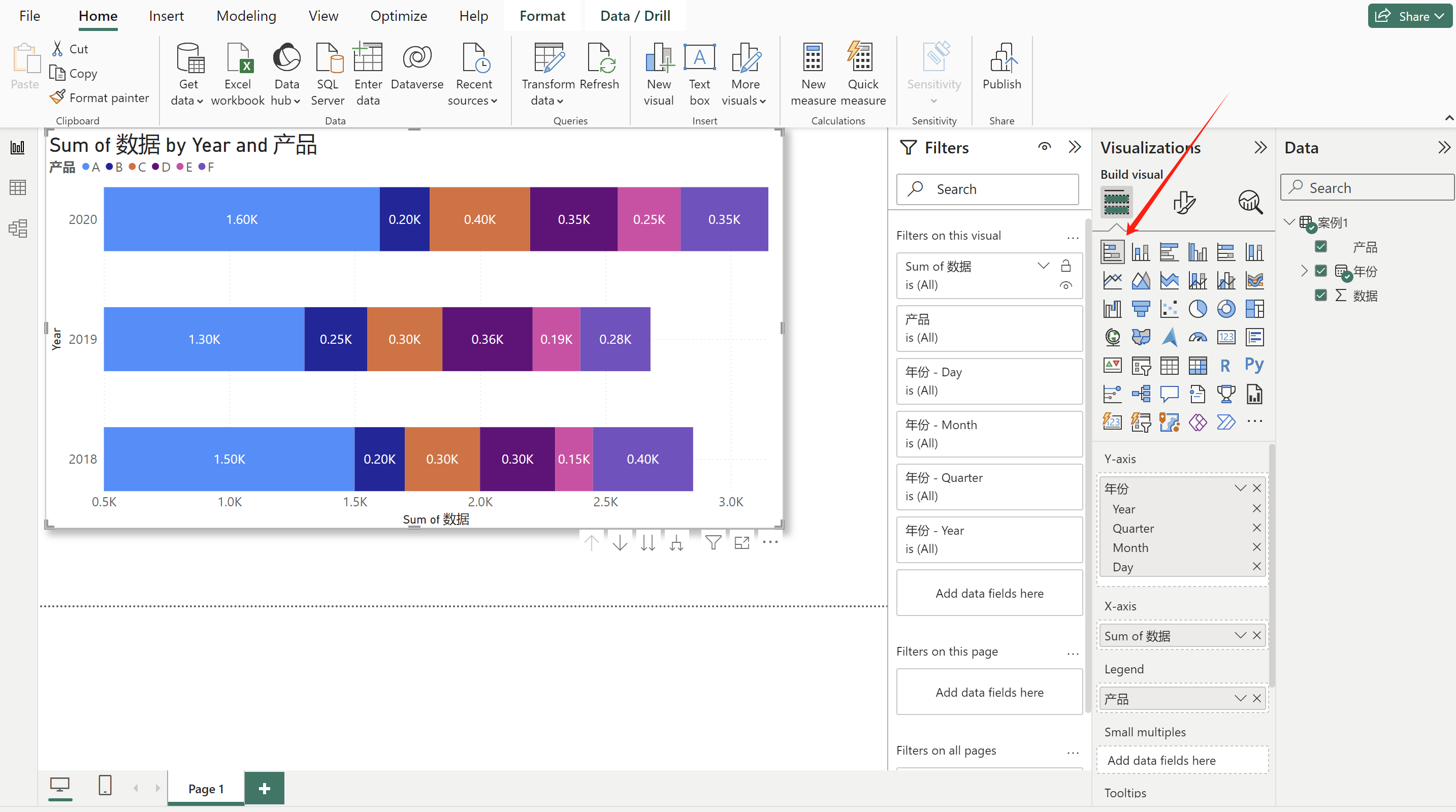
Task: Select the pie chart visualization icon
Action: (x=1197, y=309)
